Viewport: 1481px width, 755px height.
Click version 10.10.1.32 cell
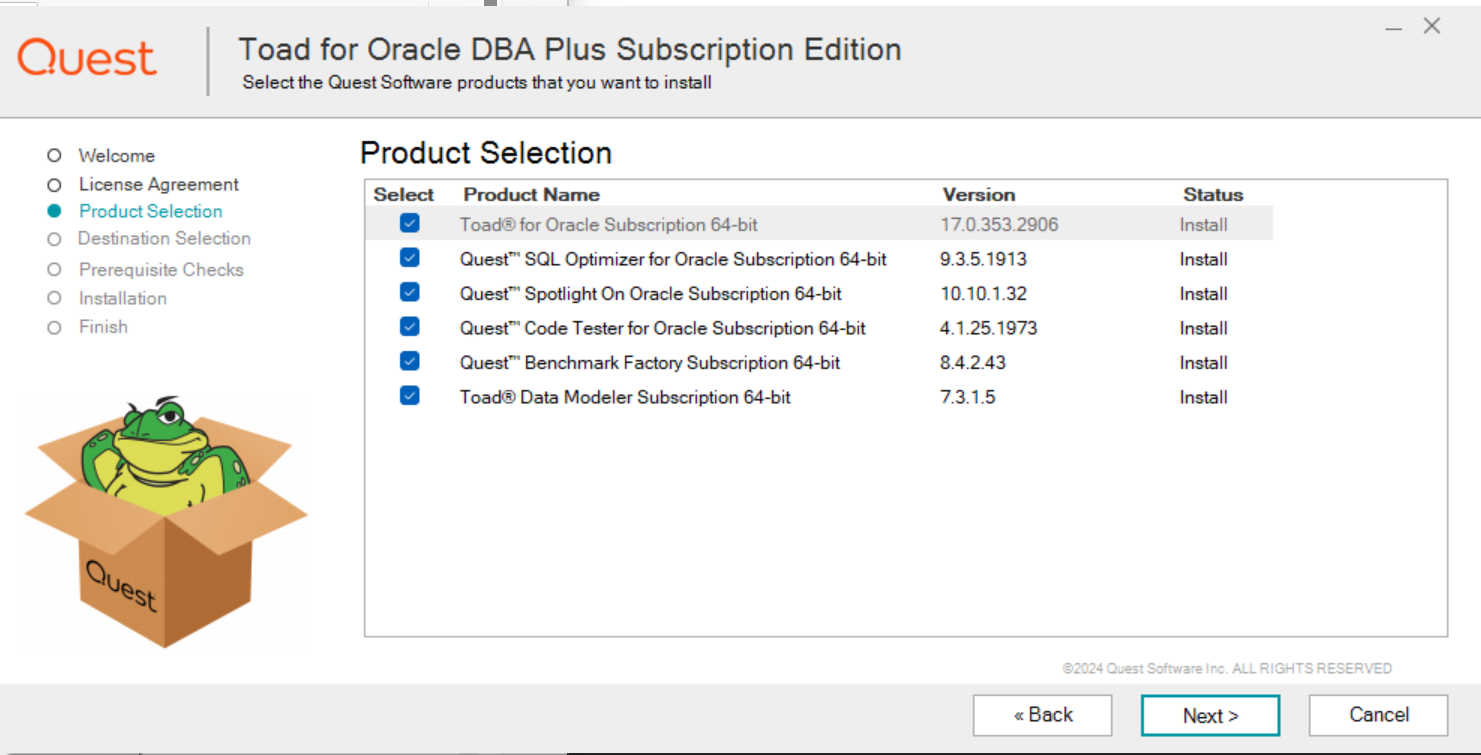[x=983, y=294]
